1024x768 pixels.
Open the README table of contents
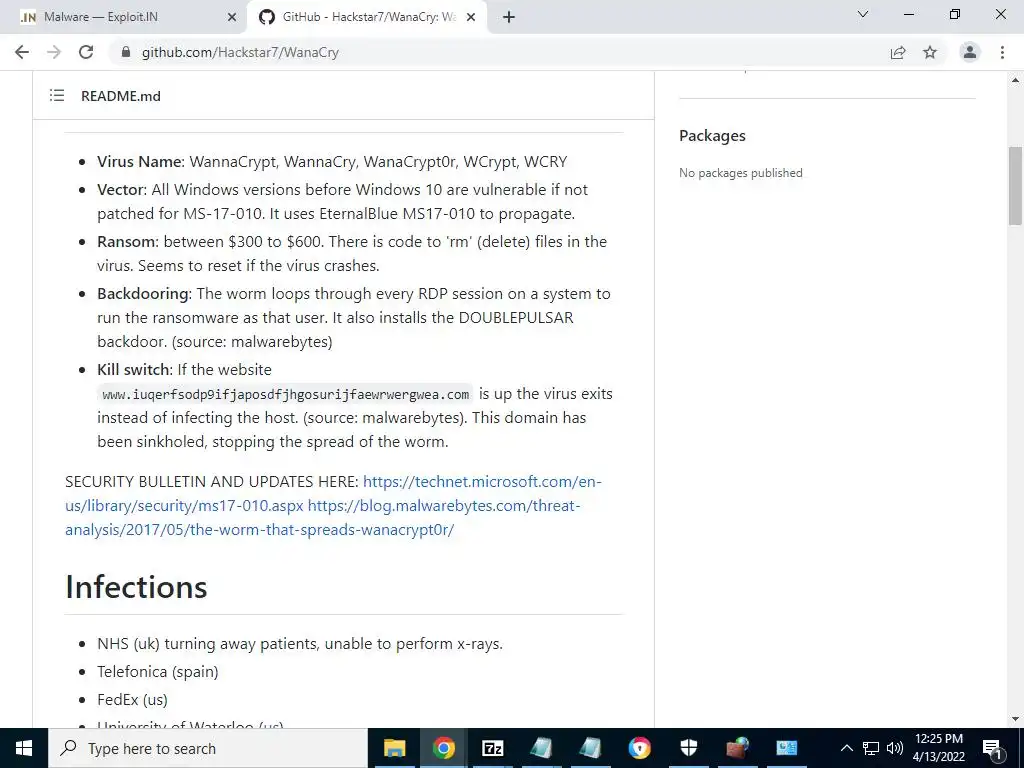[57, 96]
